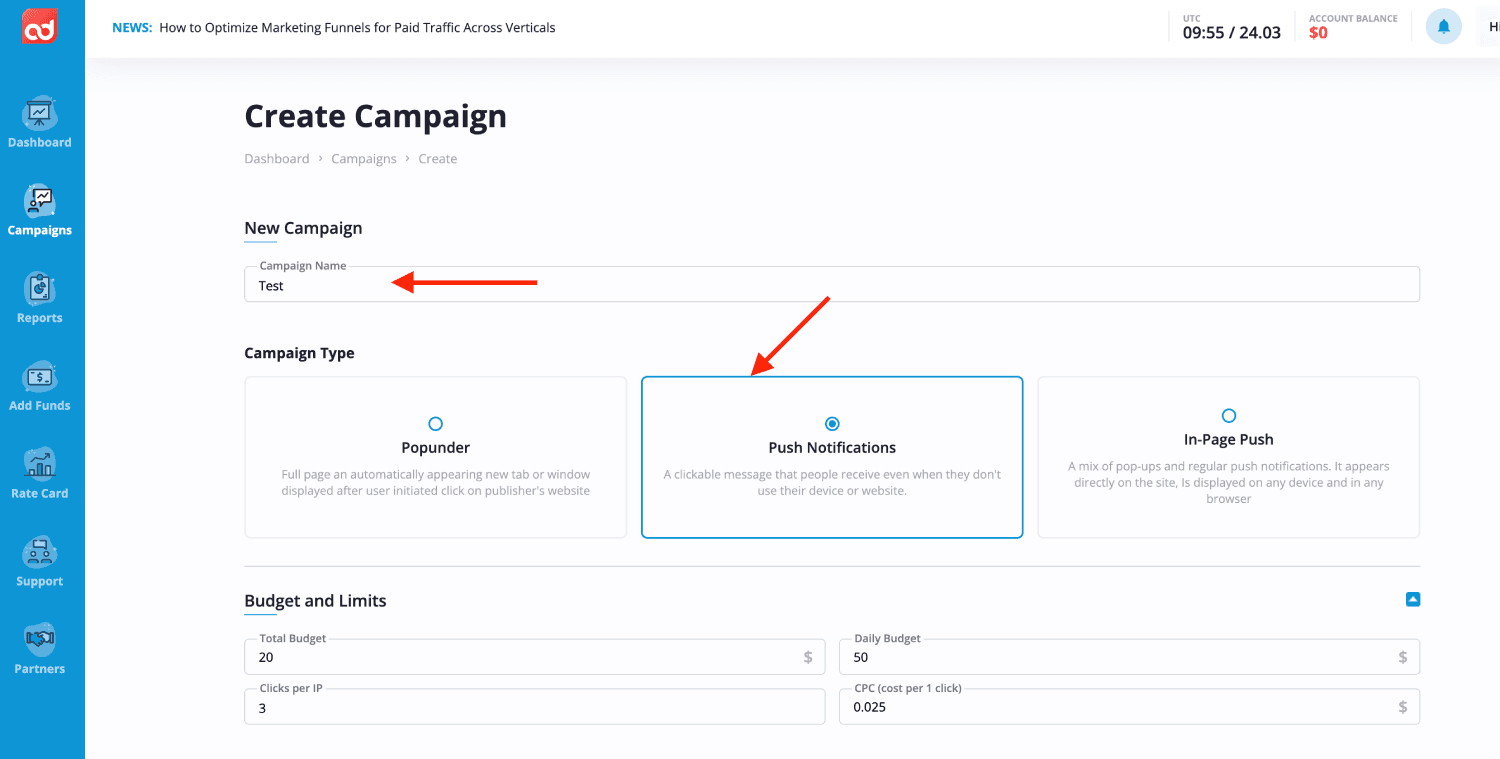The width and height of the screenshot is (1500, 759).
Task: Open the notifications bell
Action: 1444,27
